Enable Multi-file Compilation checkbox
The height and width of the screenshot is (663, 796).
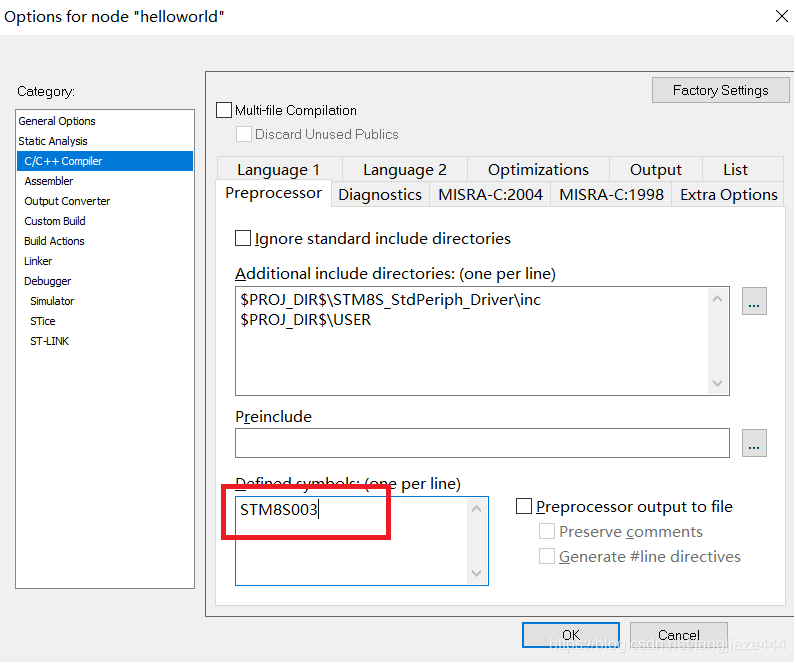coord(225,111)
